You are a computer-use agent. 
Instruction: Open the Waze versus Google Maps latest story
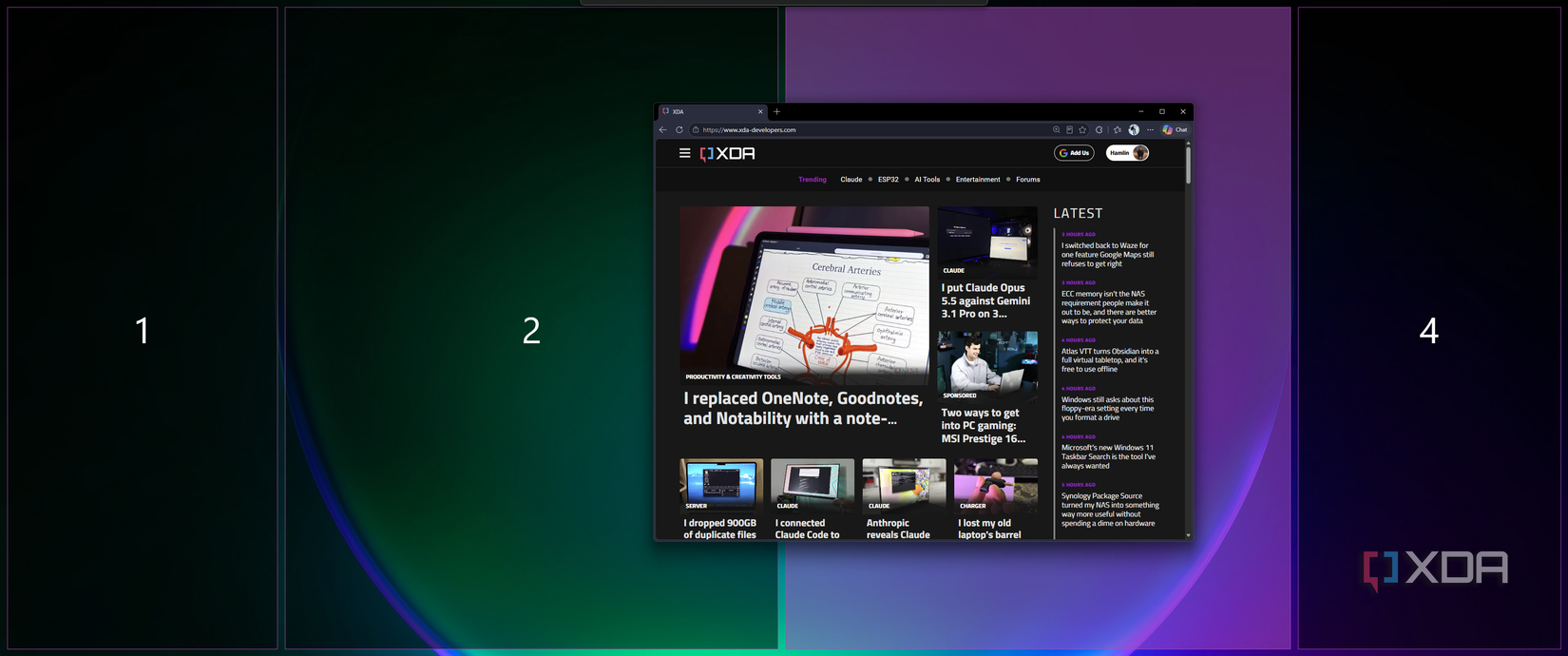tap(1108, 255)
